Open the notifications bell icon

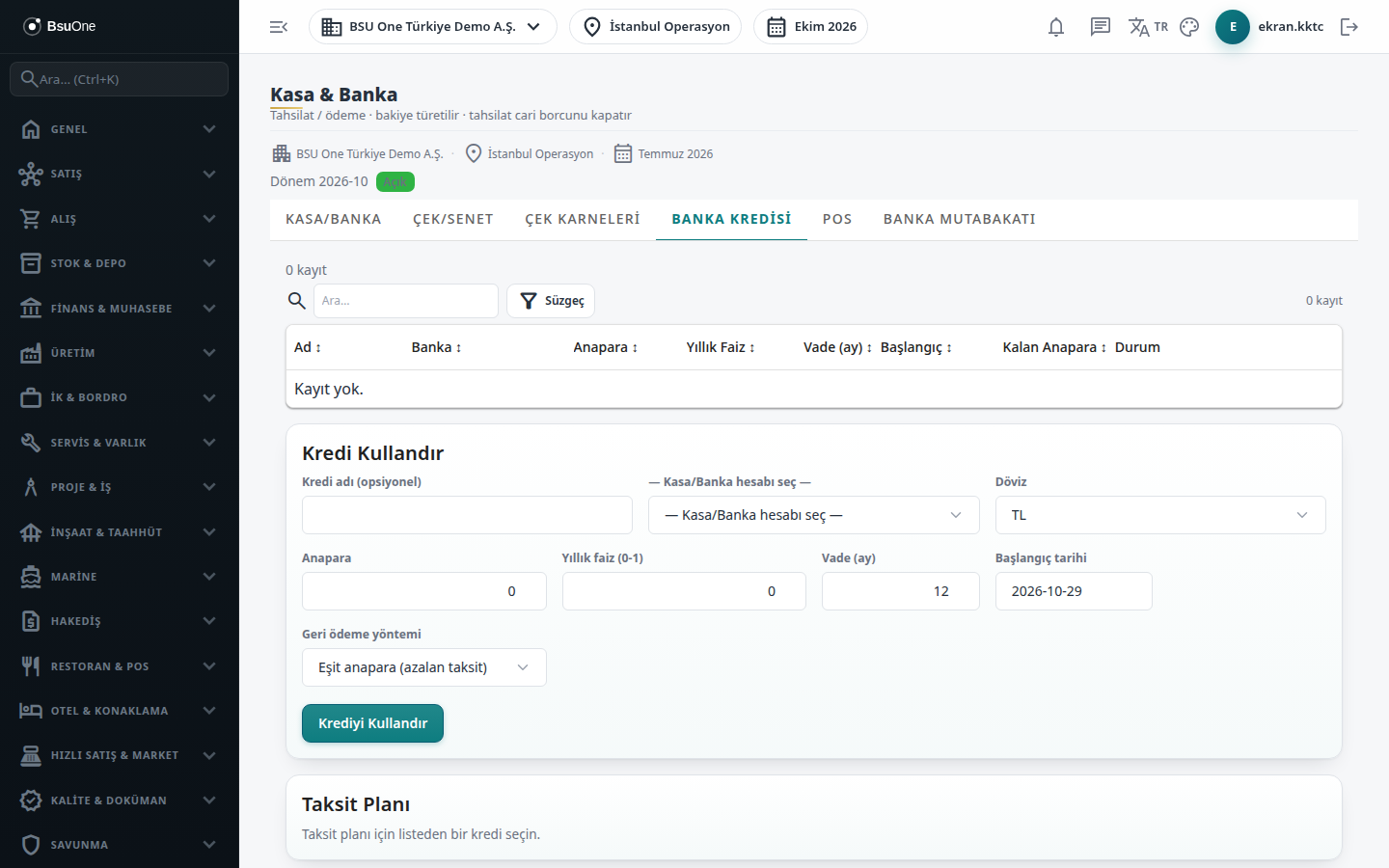pyautogui.click(x=1056, y=27)
